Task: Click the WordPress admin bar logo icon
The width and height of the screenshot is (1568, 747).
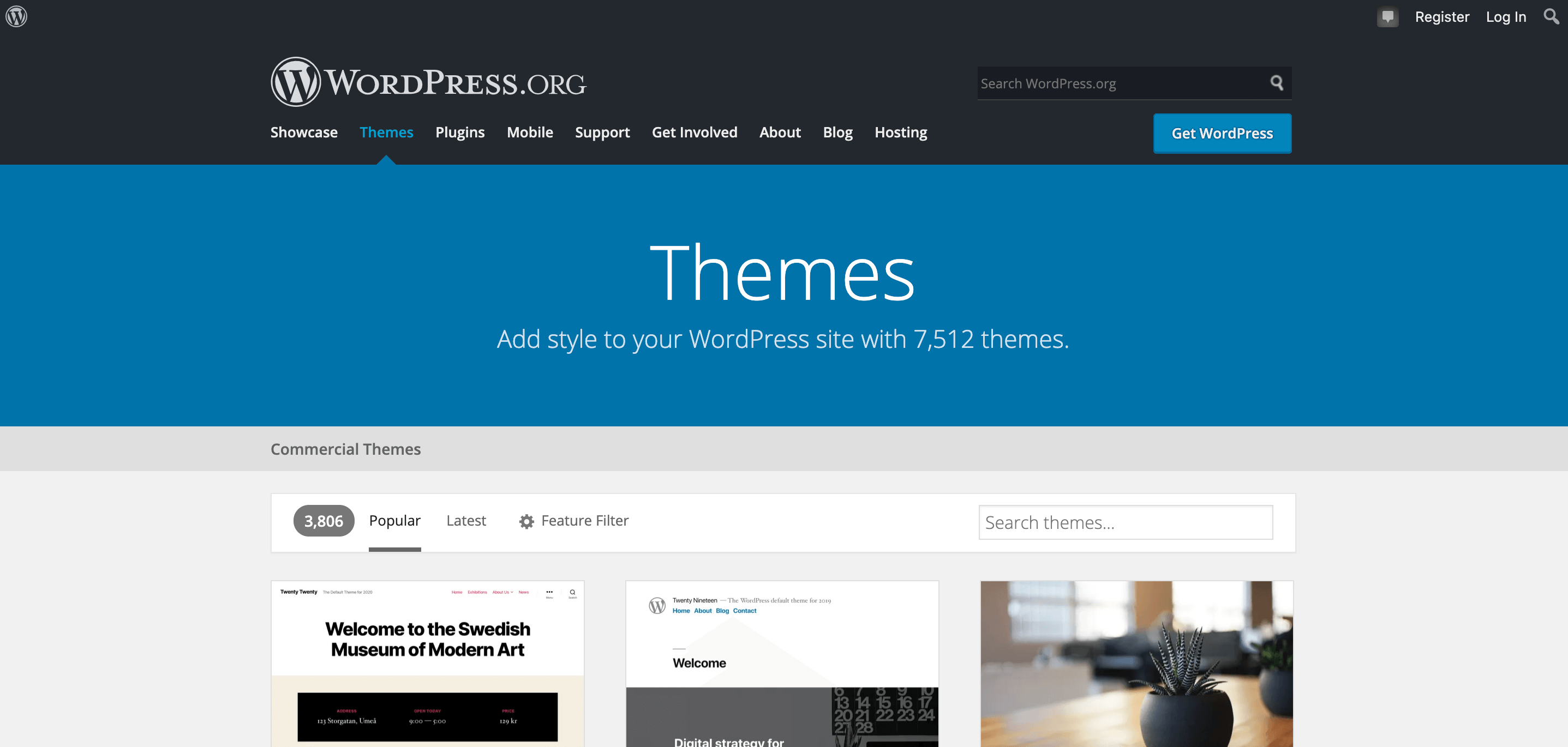Action: [x=16, y=16]
